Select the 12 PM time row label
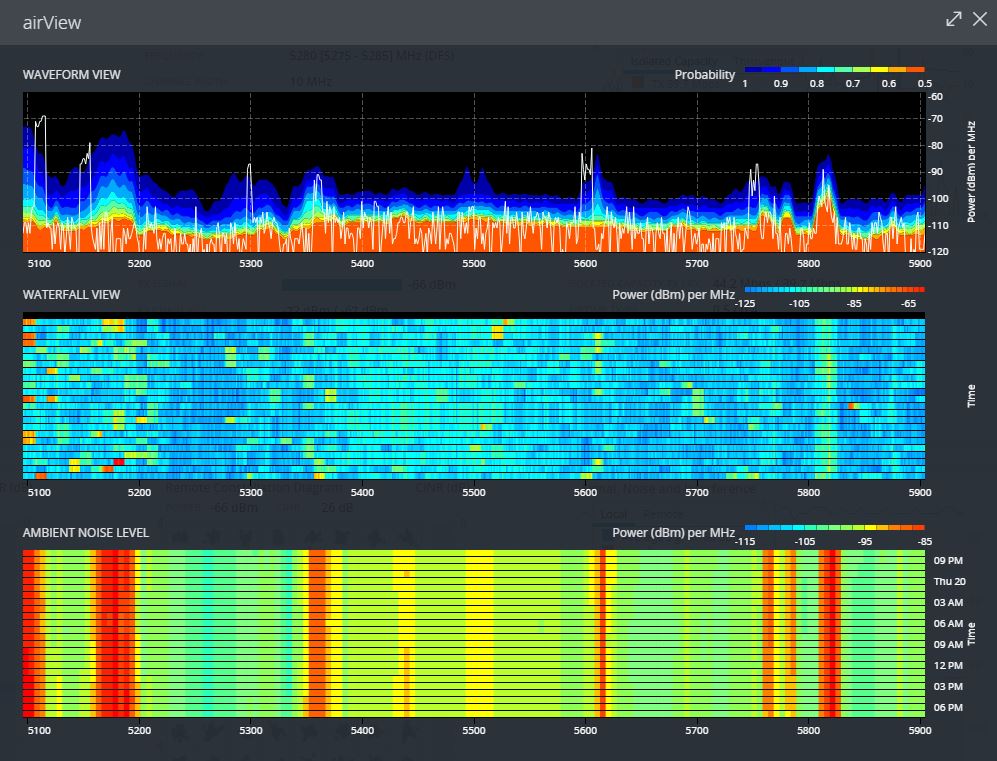 pyautogui.click(x=947, y=665)
